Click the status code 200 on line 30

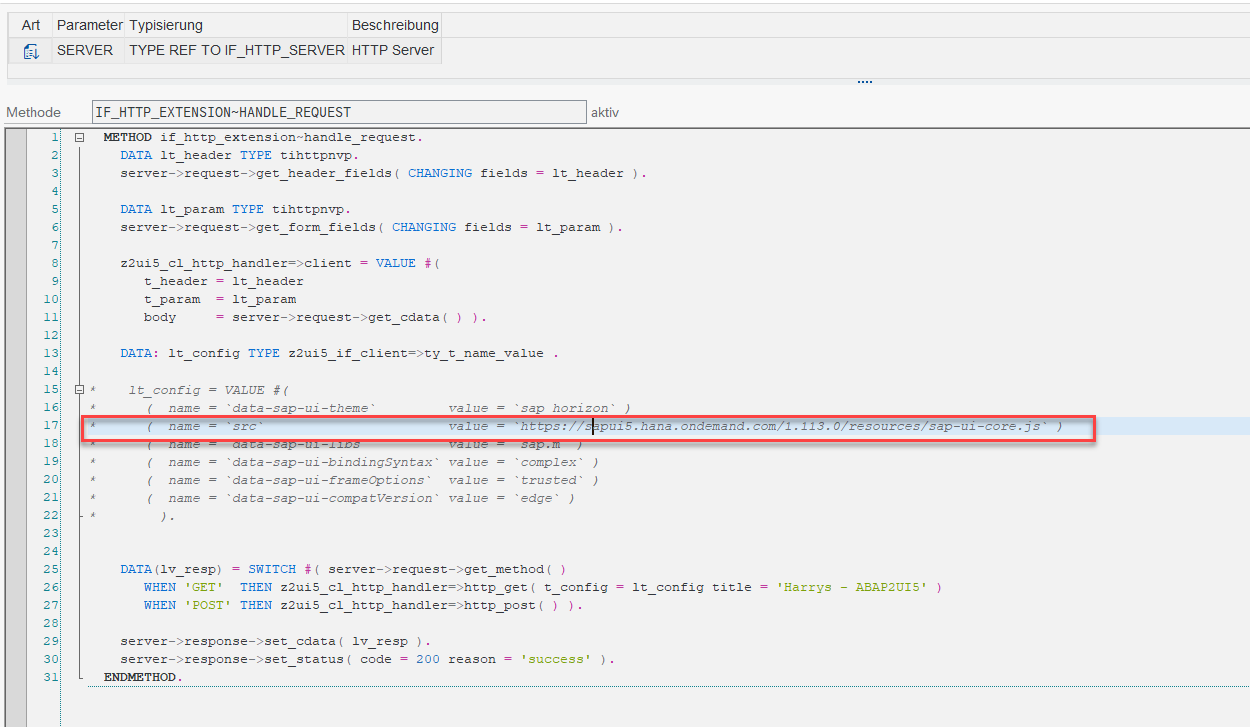pyautogui.click(x=427, y=659)
